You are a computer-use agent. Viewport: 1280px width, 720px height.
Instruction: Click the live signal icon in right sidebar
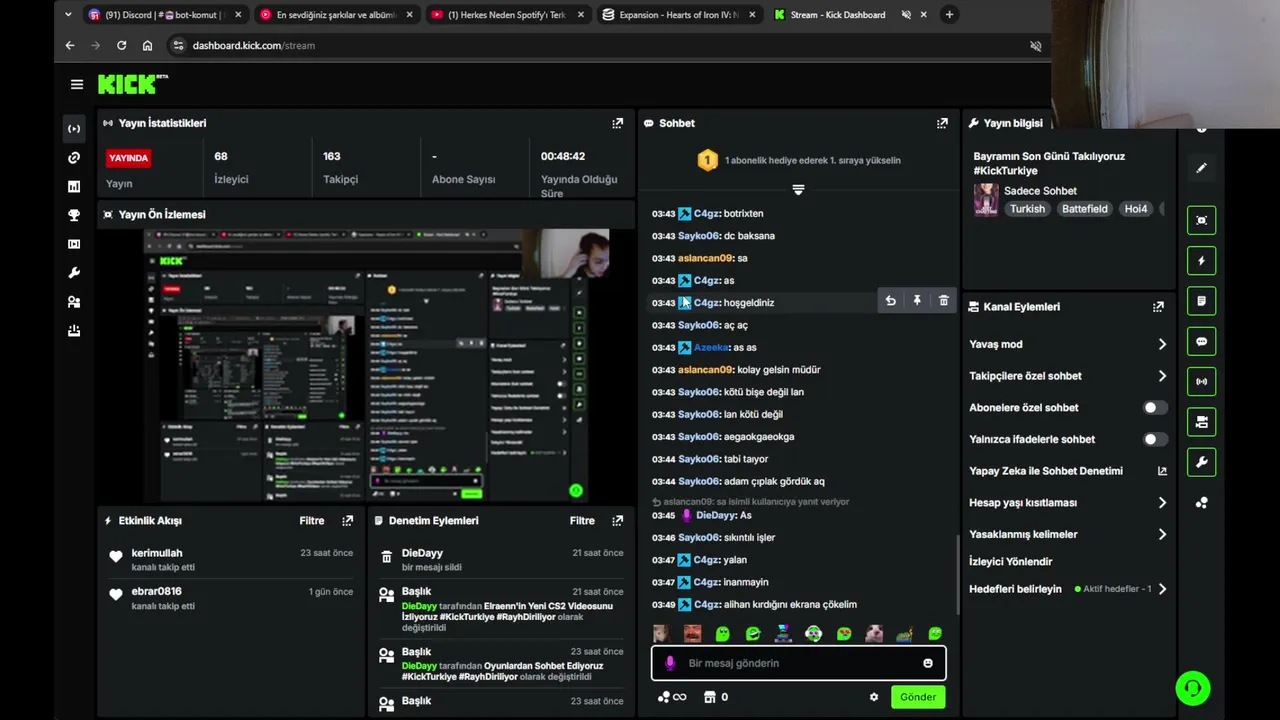pos(1201,381)
